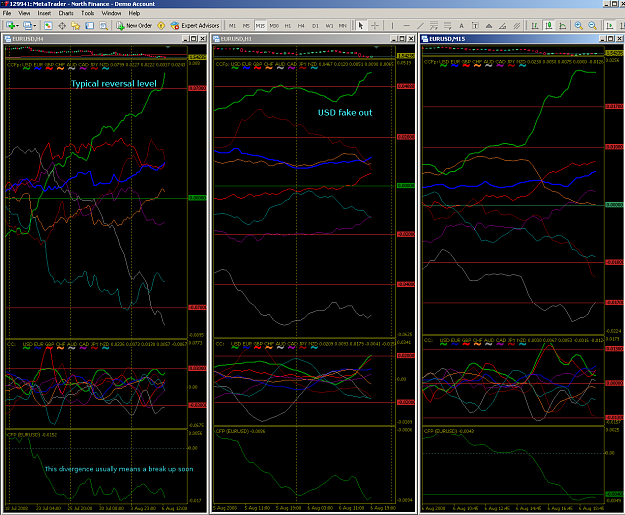Open the Window menu
The image size is (625, 515).
(x=111, y=13)
